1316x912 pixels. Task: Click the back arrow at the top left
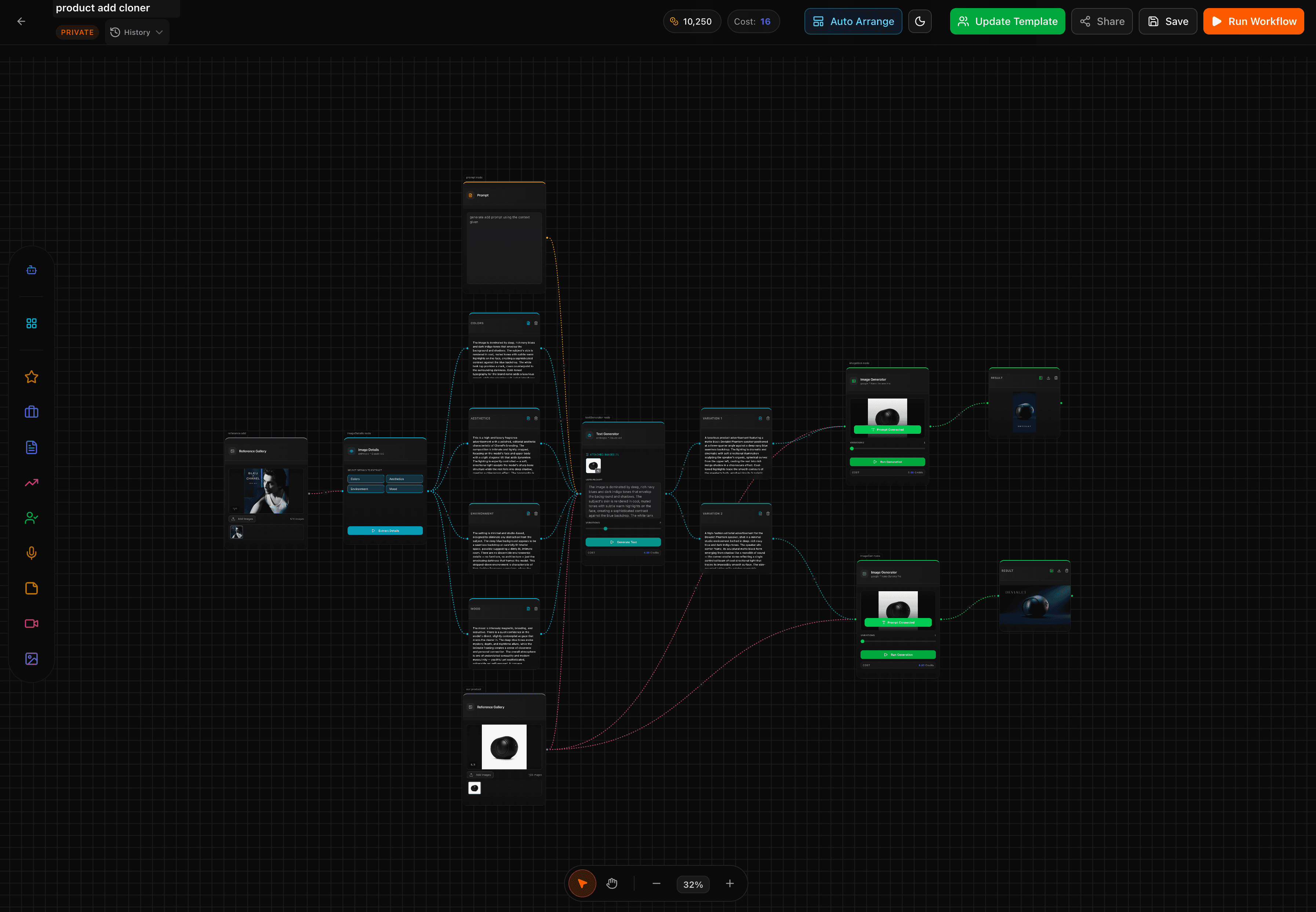click(x=21, y=21)
